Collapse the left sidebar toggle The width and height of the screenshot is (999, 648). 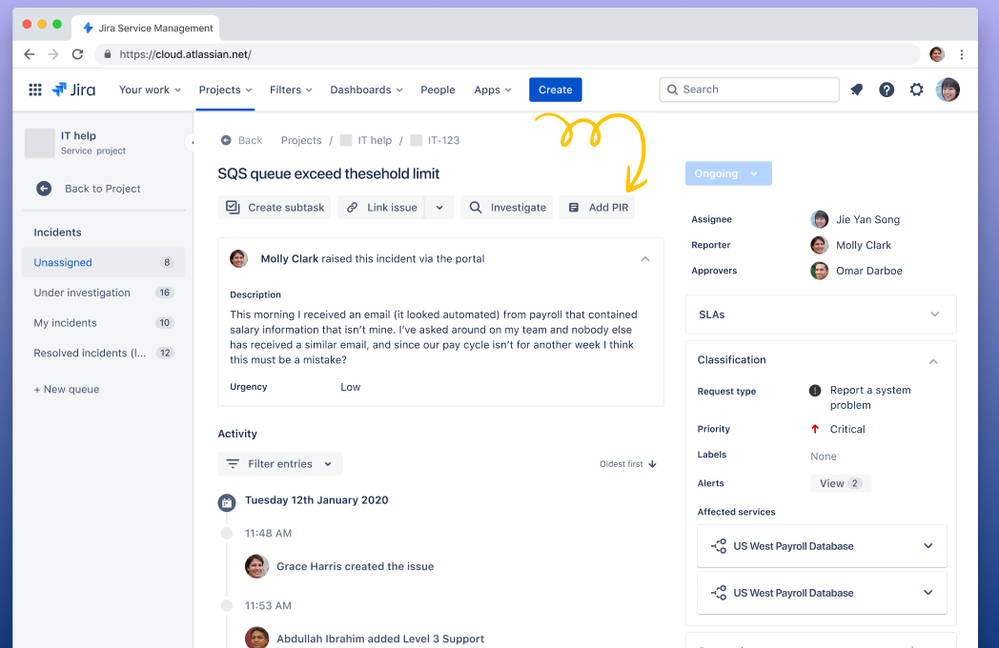tap(192, 142)
